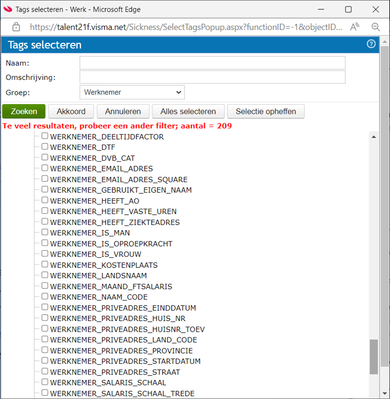Tick the WERKNEMER_IS_MAN checkbox
The height and width of the screenshot is (399, 390).
point(45,232)
